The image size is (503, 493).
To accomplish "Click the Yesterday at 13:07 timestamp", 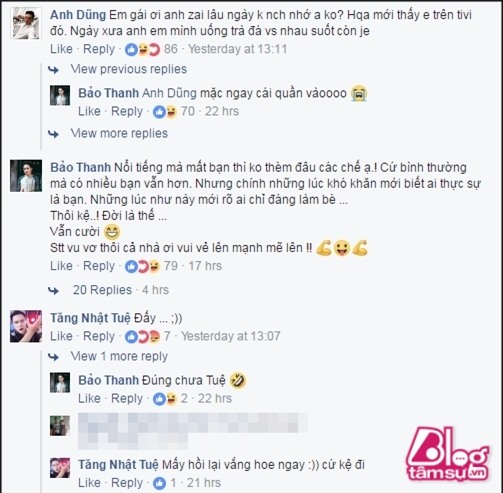I will tap(231, 336).
